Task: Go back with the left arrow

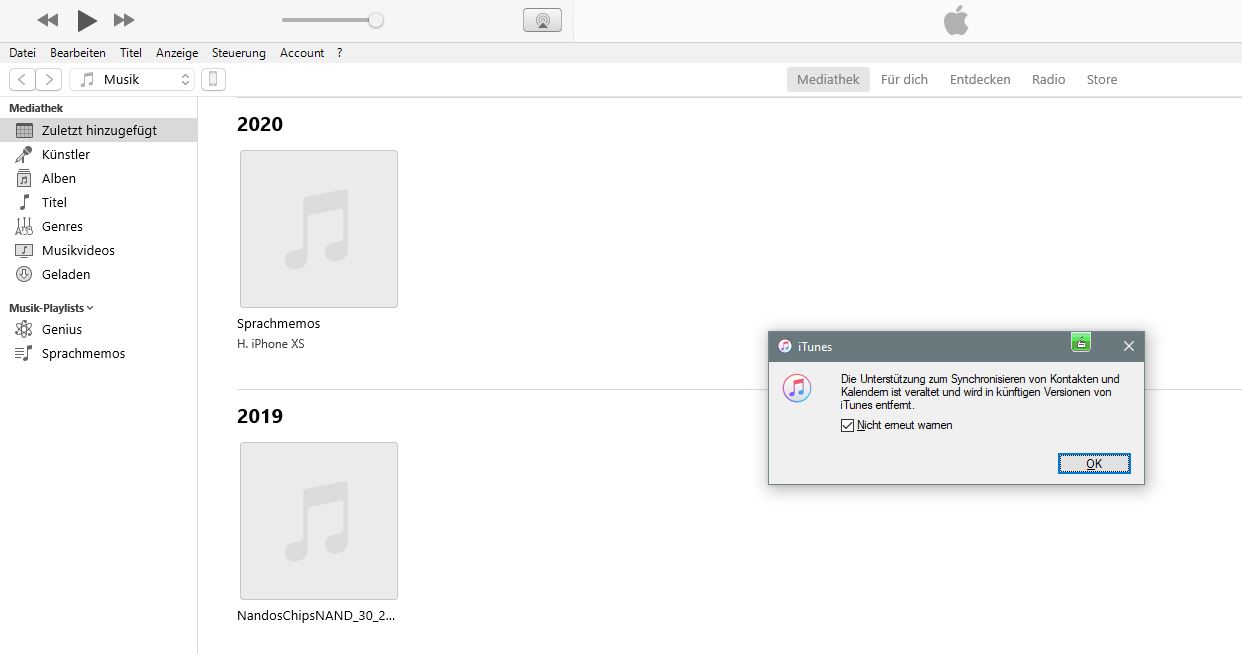Action: click(x=22, y=79)
